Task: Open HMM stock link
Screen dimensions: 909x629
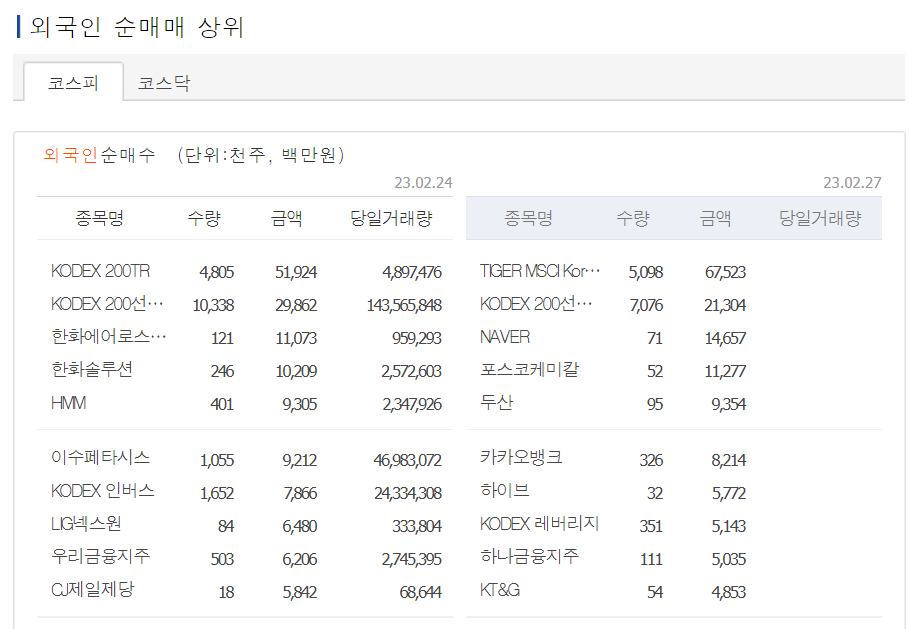Action: point(68,403)
